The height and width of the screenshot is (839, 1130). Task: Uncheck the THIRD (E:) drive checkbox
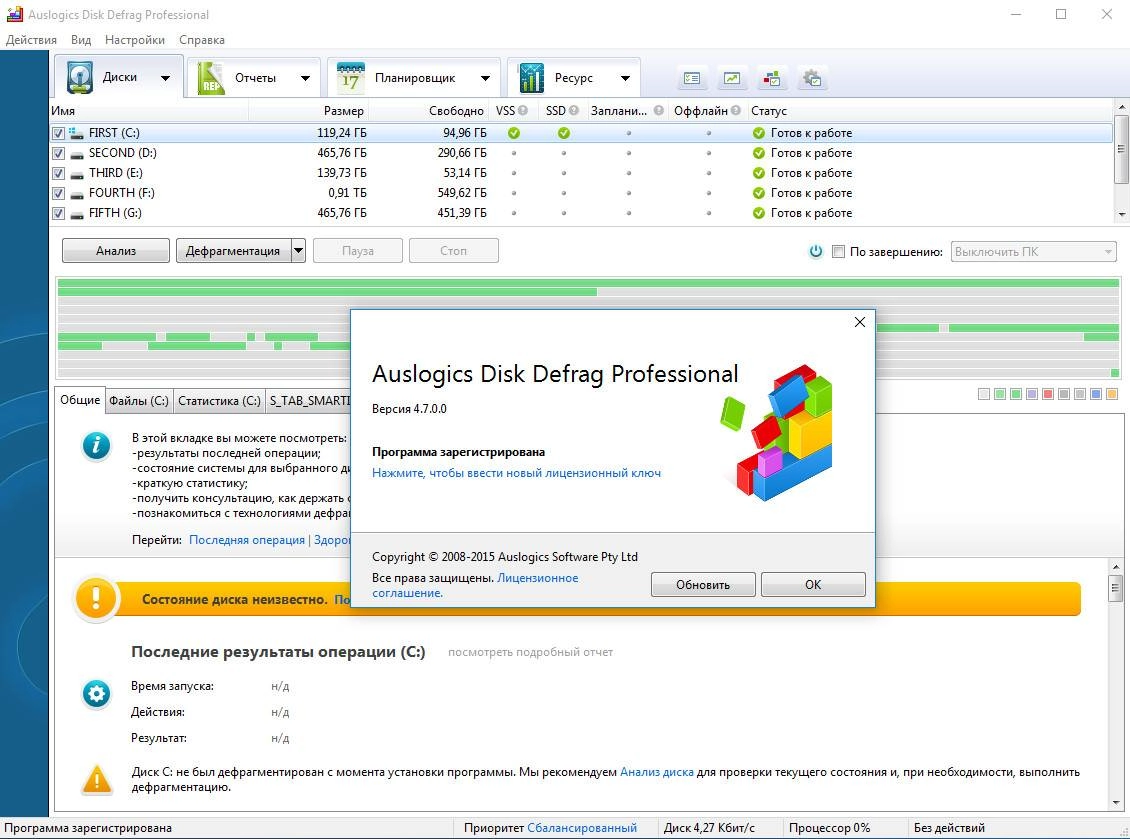point(58,174)
